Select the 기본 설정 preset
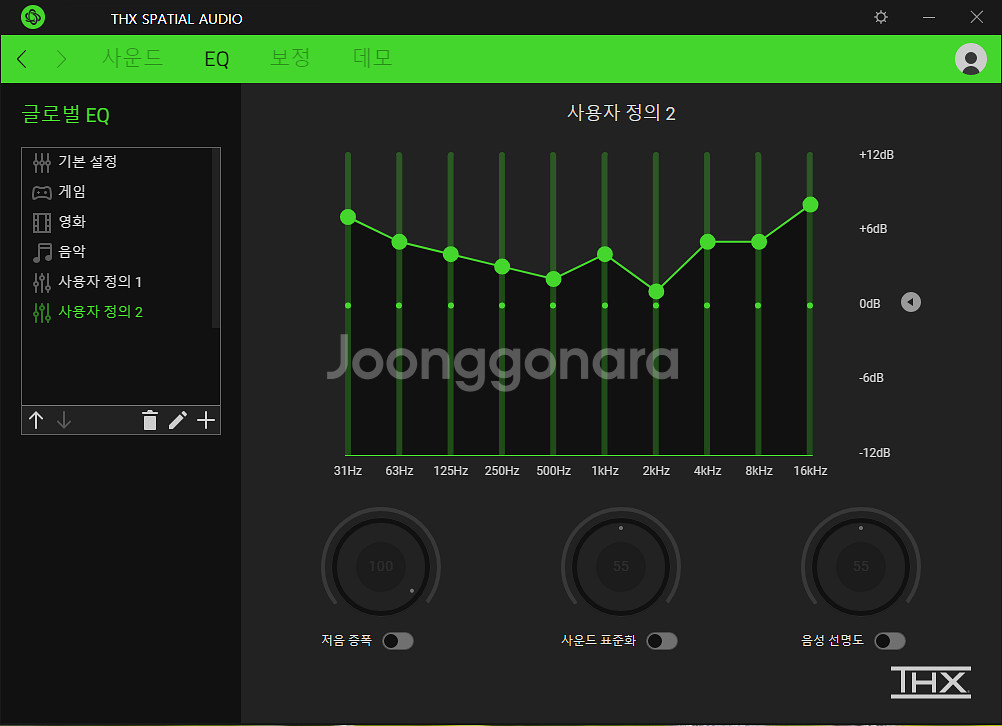 coord(118,162)
